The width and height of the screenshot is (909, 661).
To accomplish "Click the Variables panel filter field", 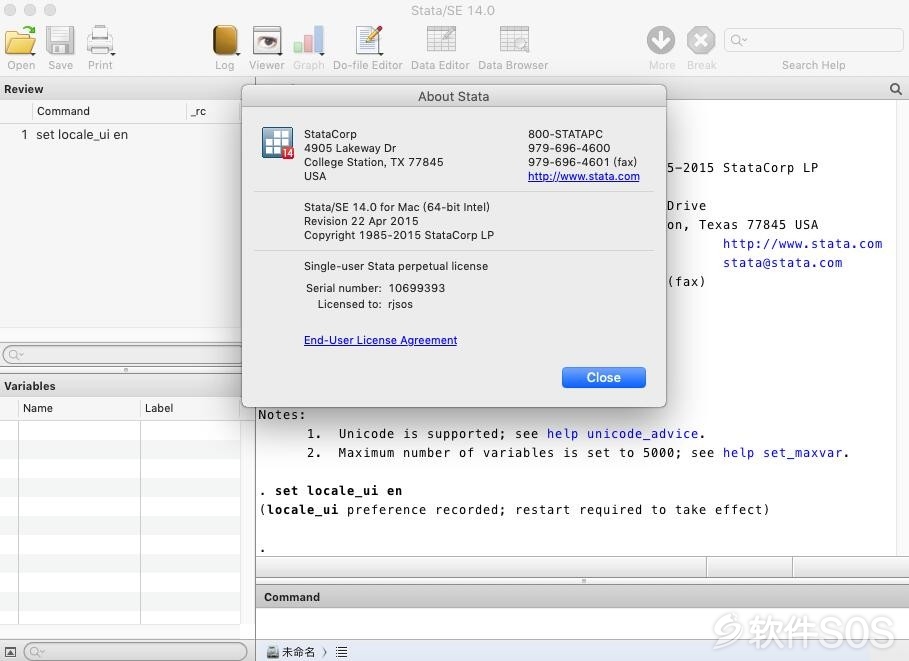I will coord(135,651).
